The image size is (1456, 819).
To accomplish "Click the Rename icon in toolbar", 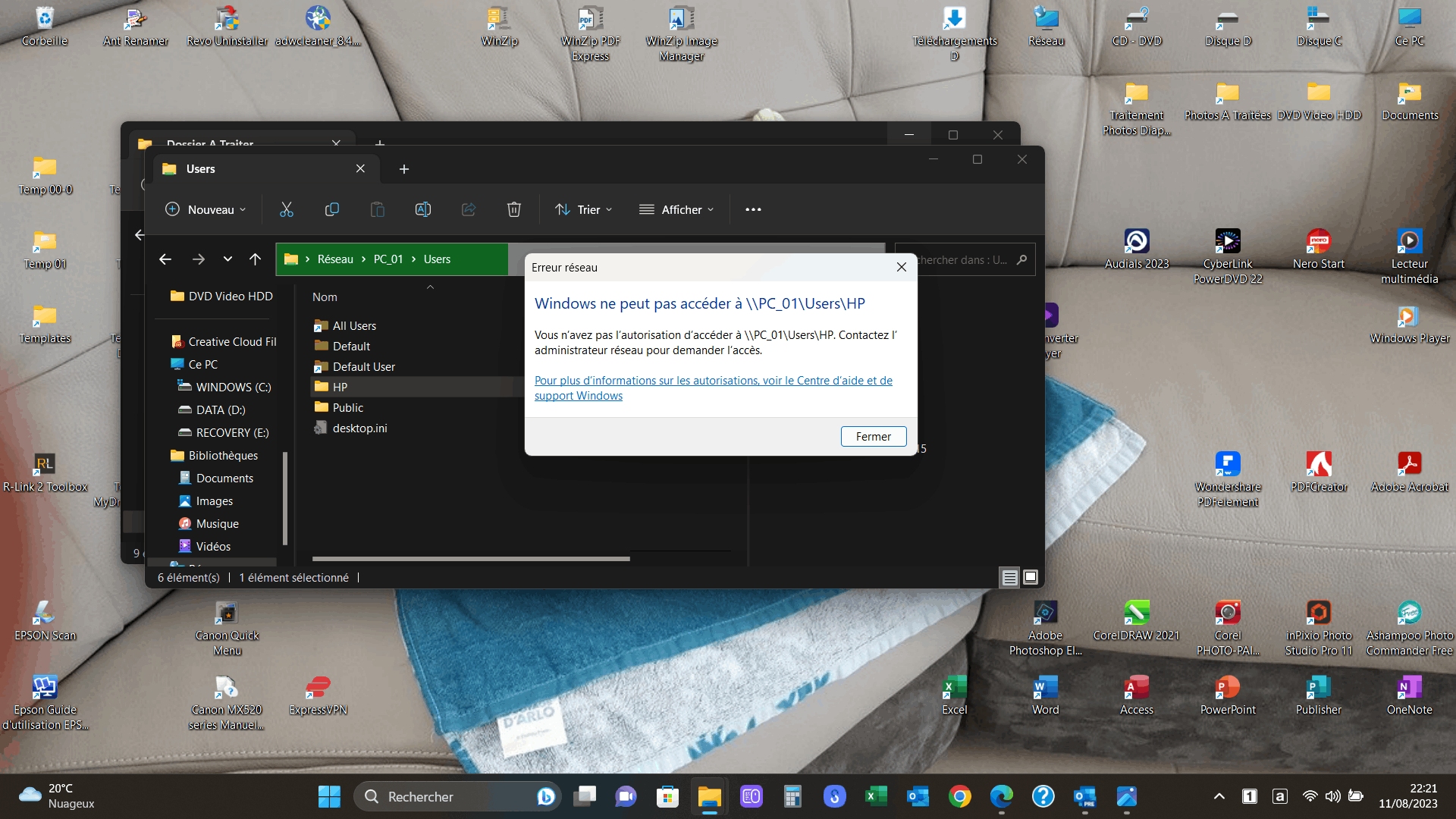I will click(x=423, y=210).
